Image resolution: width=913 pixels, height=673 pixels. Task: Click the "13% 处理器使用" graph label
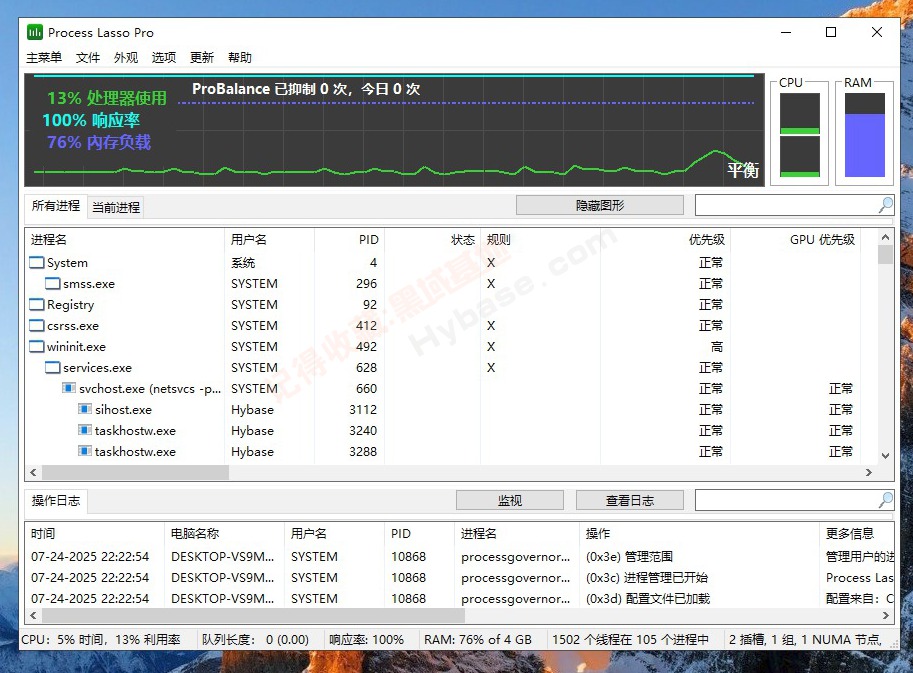107,98
